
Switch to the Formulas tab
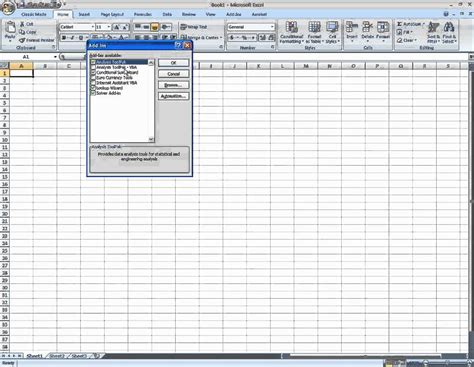pos(143,14)
